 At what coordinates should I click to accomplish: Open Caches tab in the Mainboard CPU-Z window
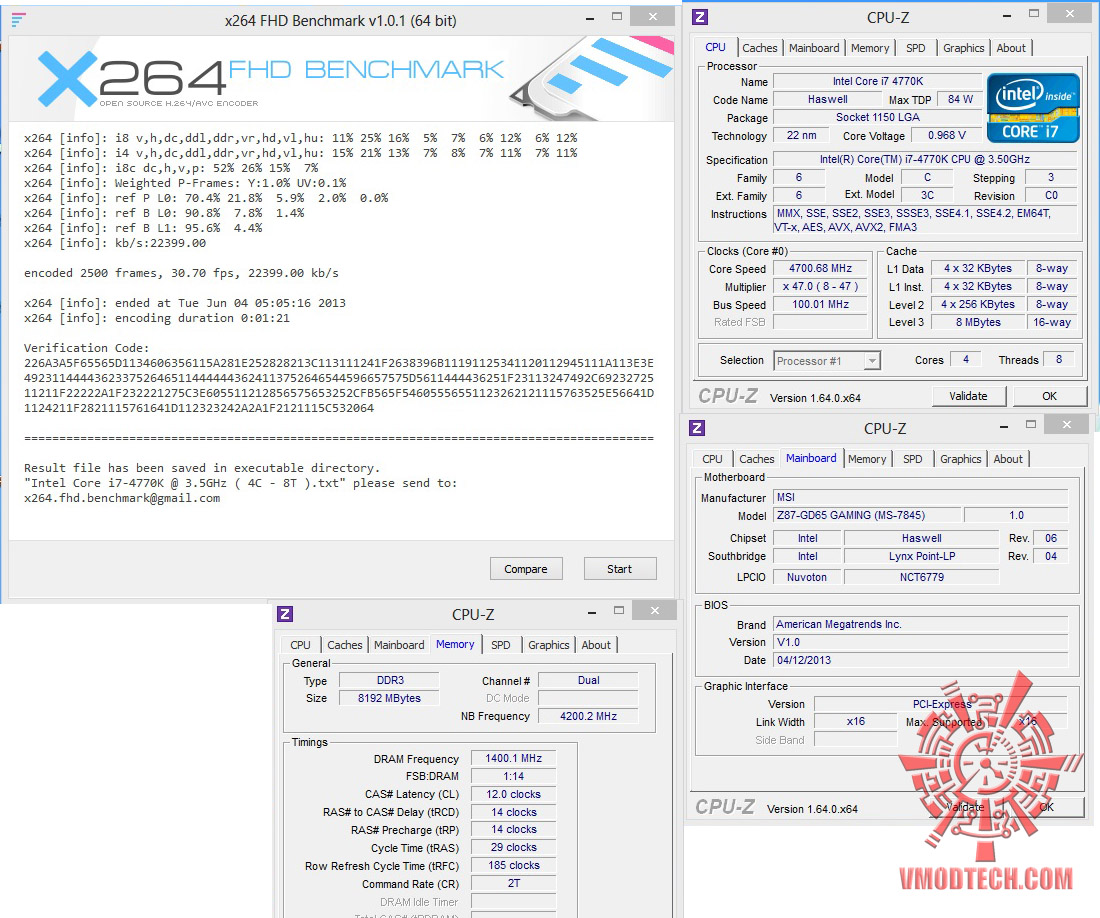[757, 459]
